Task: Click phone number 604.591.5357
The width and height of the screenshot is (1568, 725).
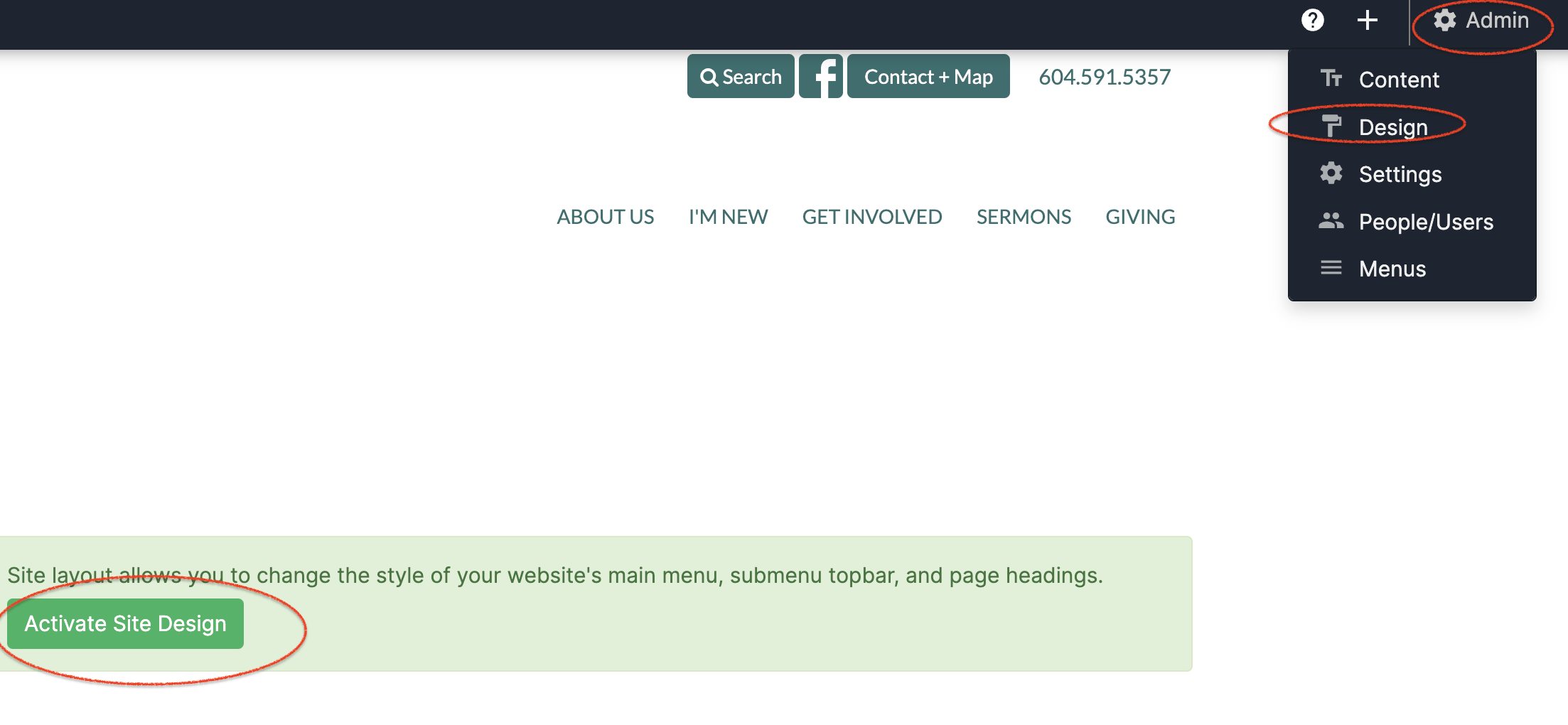Action: (1105, 77)
